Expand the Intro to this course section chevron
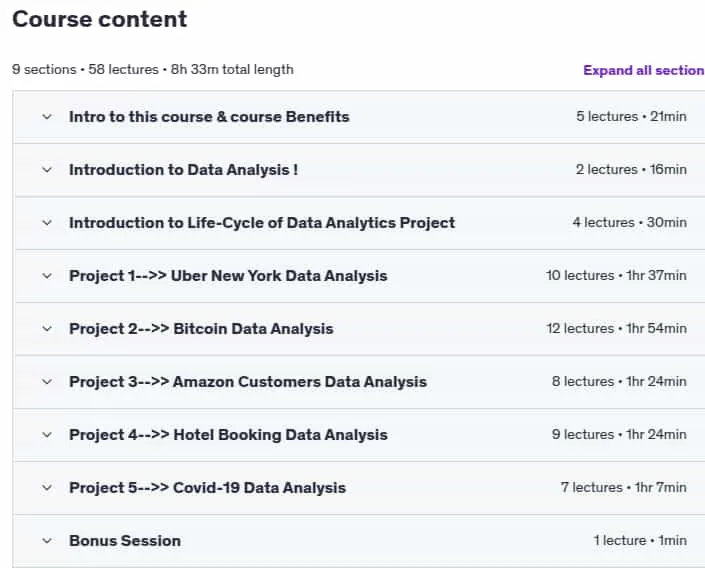The width and height of the screenshot is (705, 568). [47, 117]
